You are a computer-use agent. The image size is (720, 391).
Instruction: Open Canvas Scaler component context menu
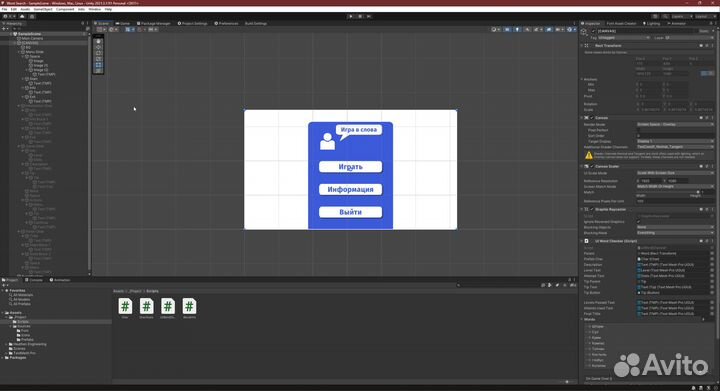pos(712,167)
